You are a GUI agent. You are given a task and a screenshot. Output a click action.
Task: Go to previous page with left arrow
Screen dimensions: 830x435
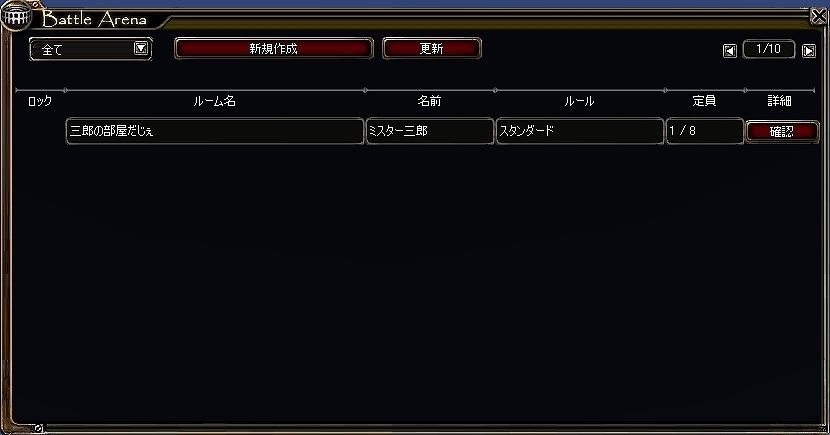tap(730, 51)
